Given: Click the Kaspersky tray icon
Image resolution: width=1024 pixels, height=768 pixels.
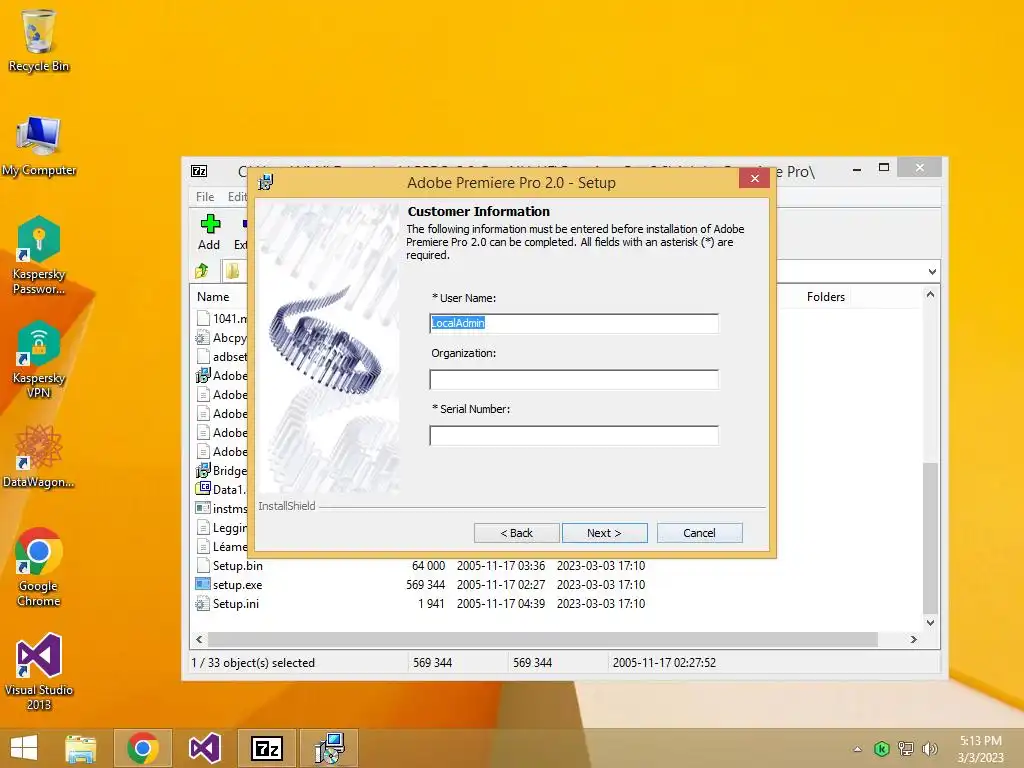Looking at the screenshot, I should pos(881,748).
